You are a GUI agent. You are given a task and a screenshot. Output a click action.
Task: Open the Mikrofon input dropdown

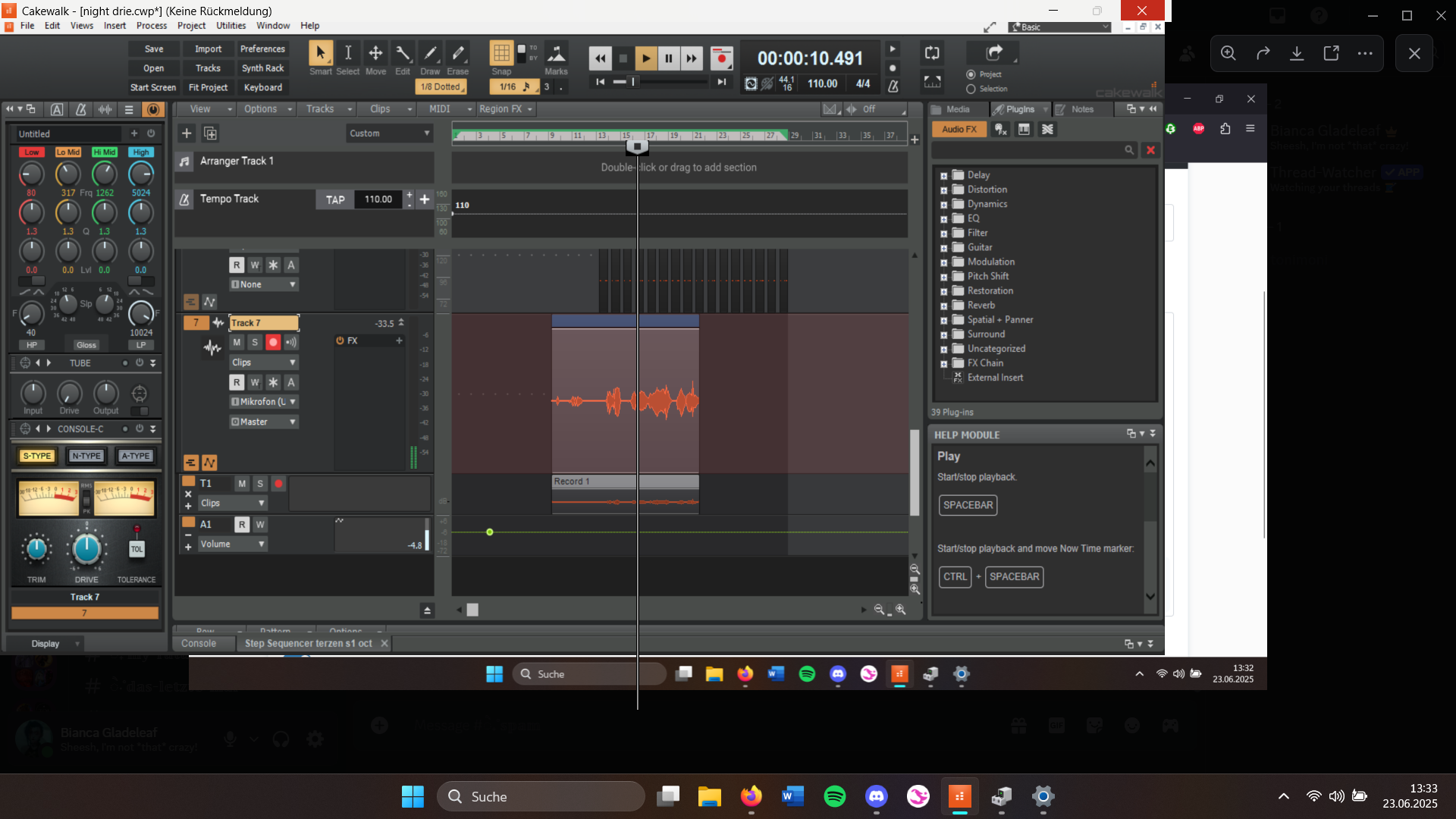pos(264,402)
